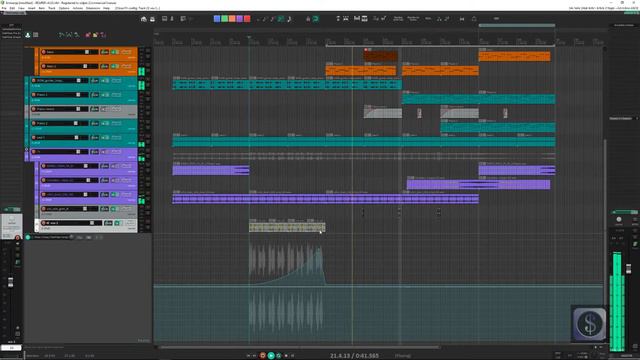Collapse the purple fx folder track
The width and height of the screenshot is (640, 360).
pos(27,150)
